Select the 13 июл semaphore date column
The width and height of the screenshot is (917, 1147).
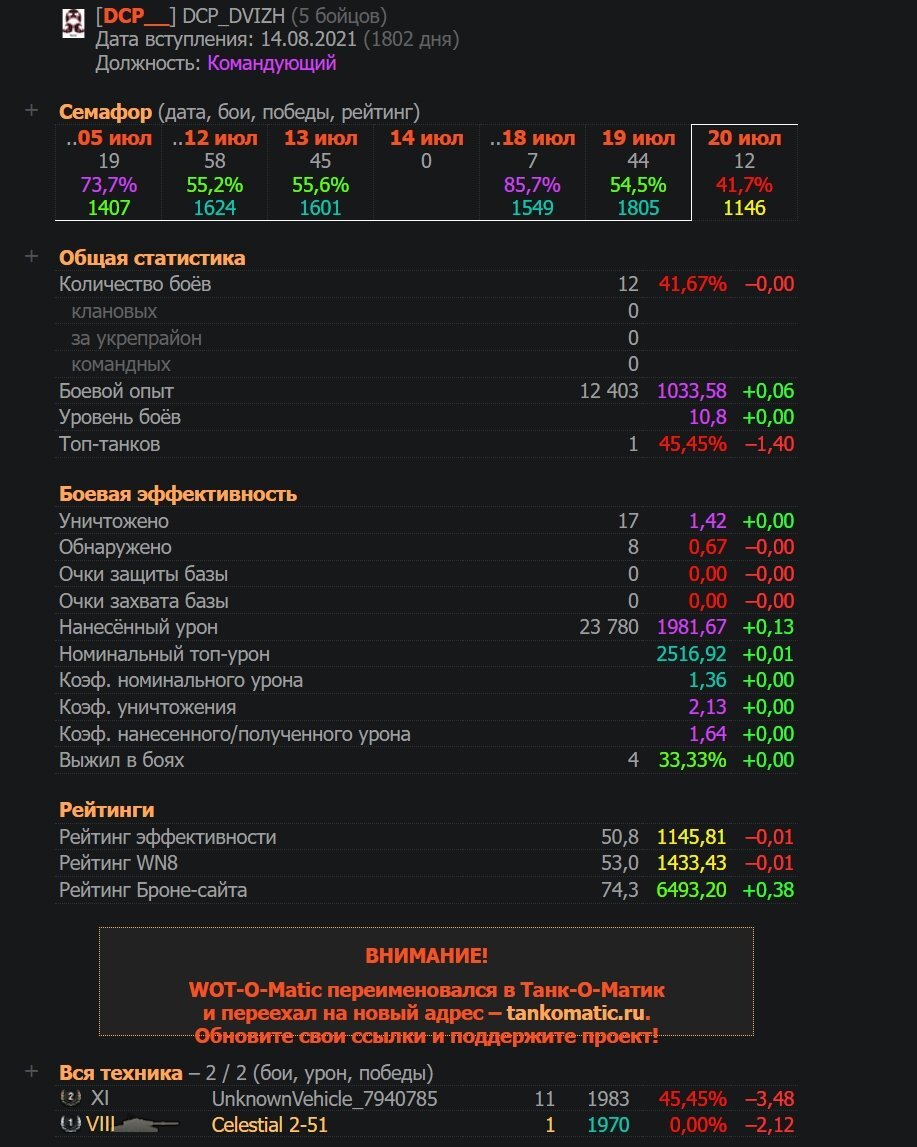(x=320, y=173)
